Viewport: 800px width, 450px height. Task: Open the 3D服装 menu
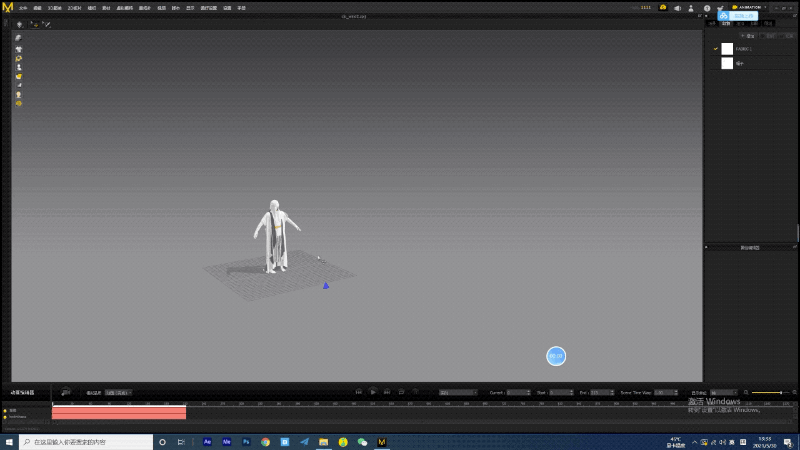(55, 8)
